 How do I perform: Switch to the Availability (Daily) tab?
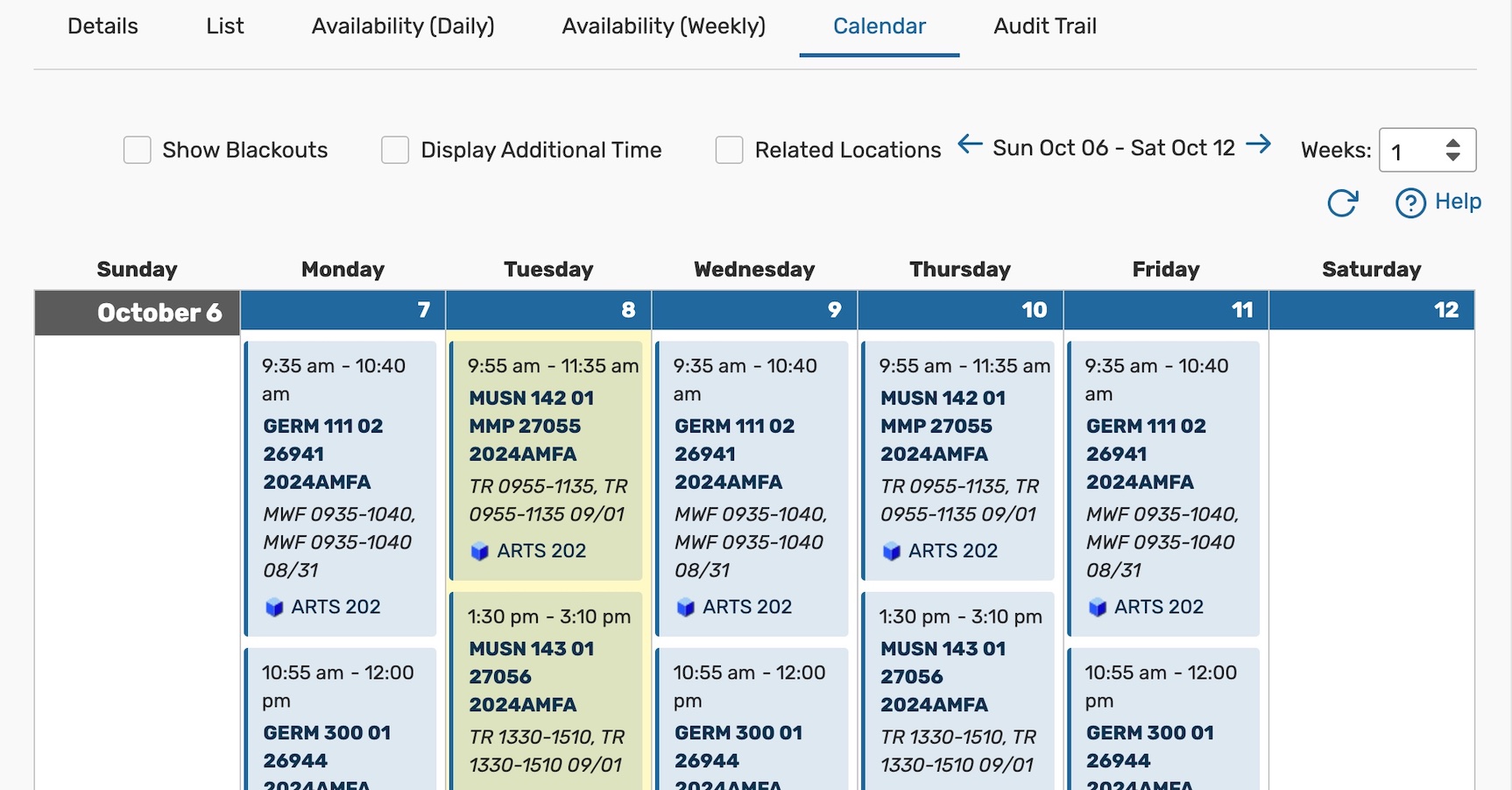[403, 26]
